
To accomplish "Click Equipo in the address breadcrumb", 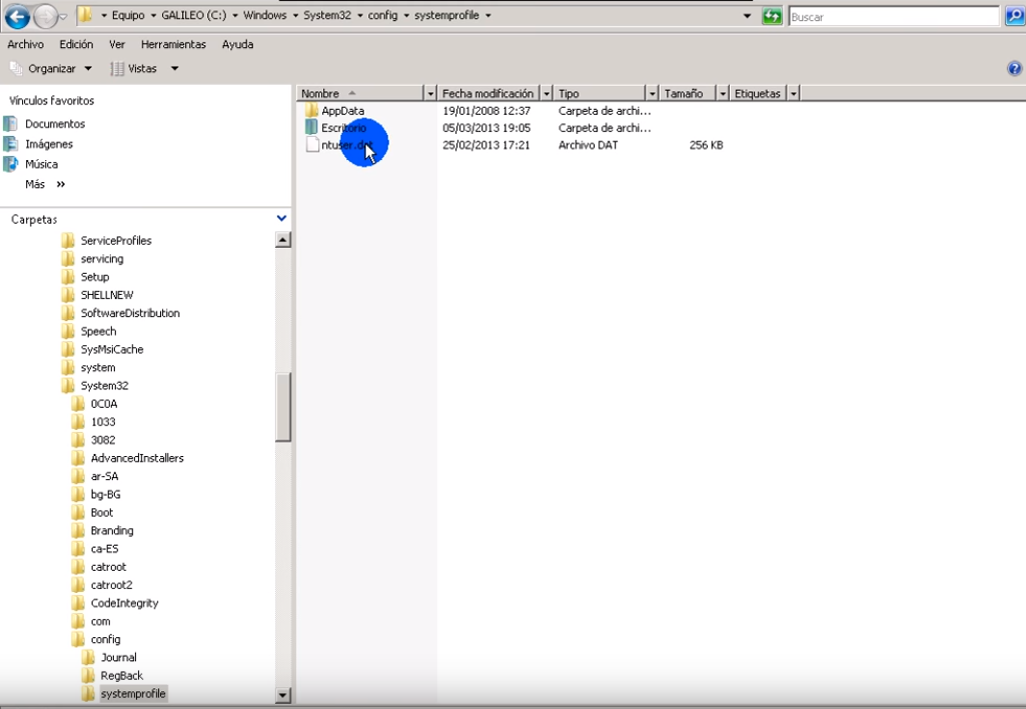I will 128,15.
